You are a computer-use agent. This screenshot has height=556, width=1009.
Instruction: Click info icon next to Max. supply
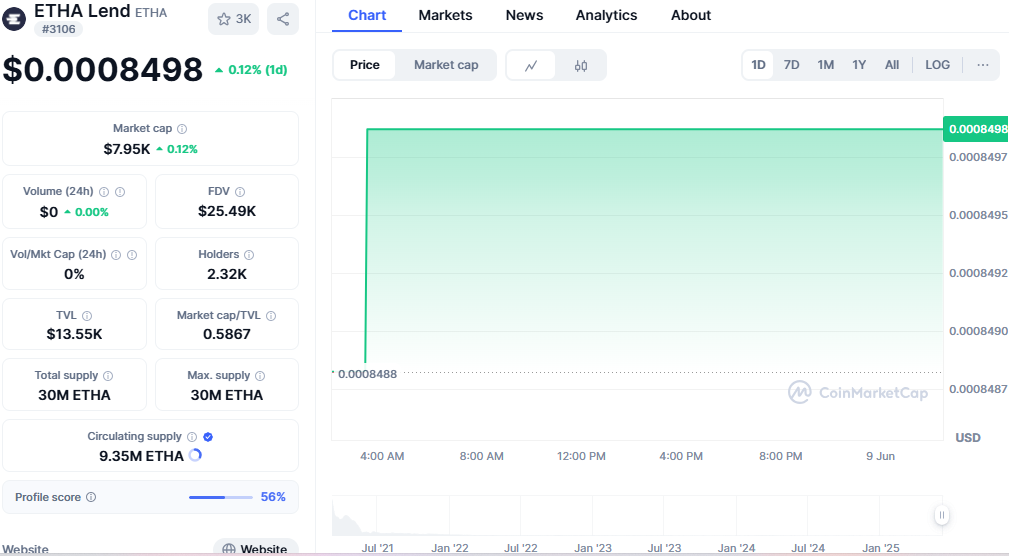click(x=260, y=376)
